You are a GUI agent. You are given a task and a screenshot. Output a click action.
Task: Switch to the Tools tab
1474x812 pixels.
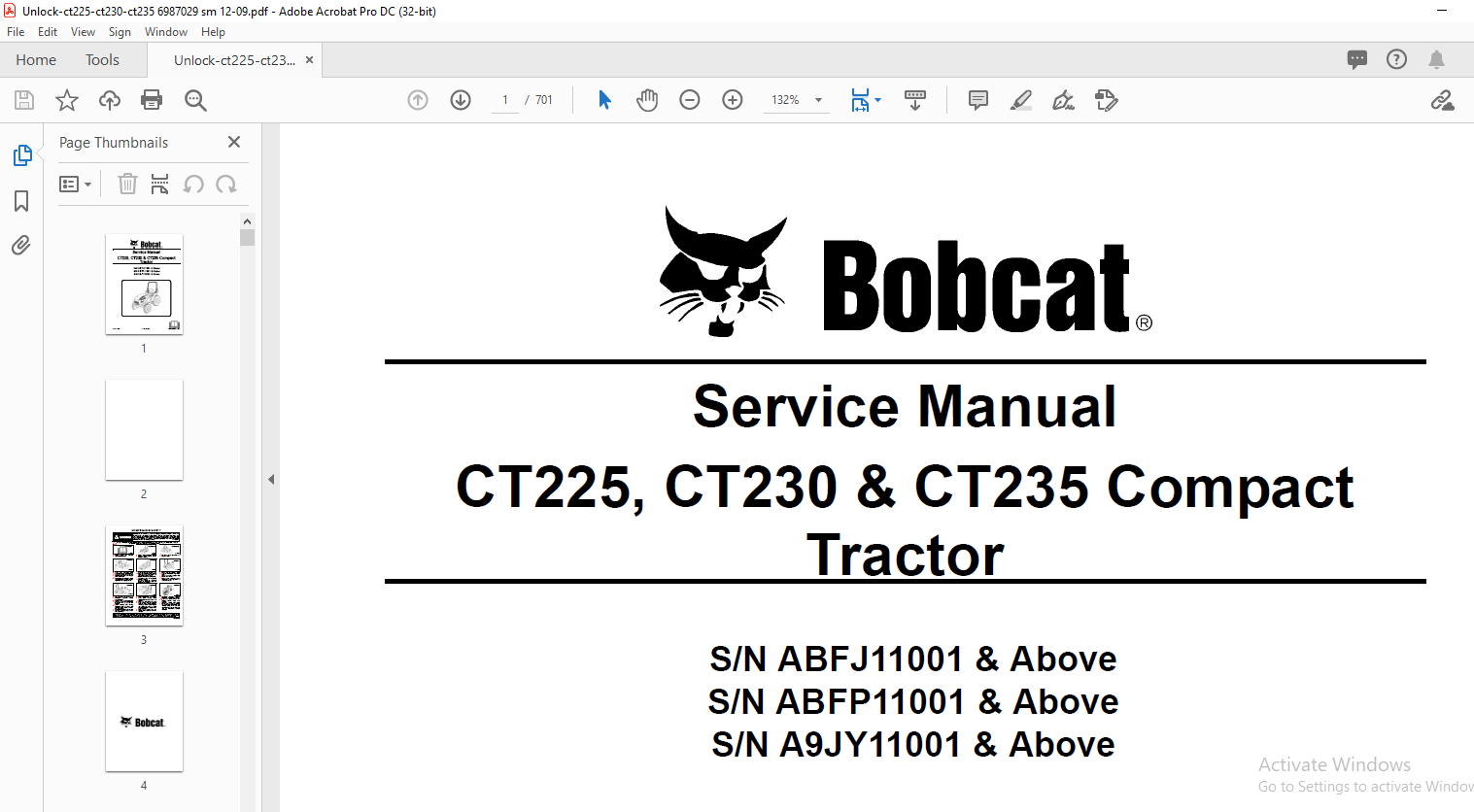pos(102,60)
